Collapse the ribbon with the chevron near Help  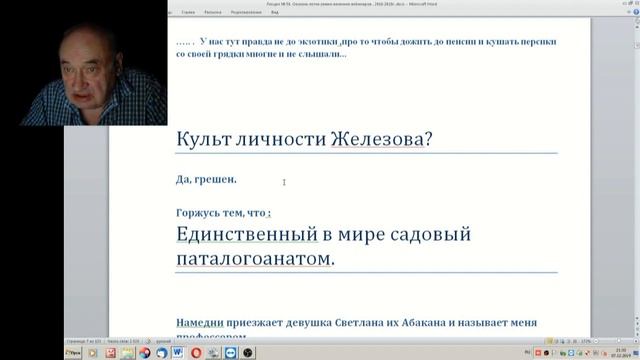(x=629, y=12)
